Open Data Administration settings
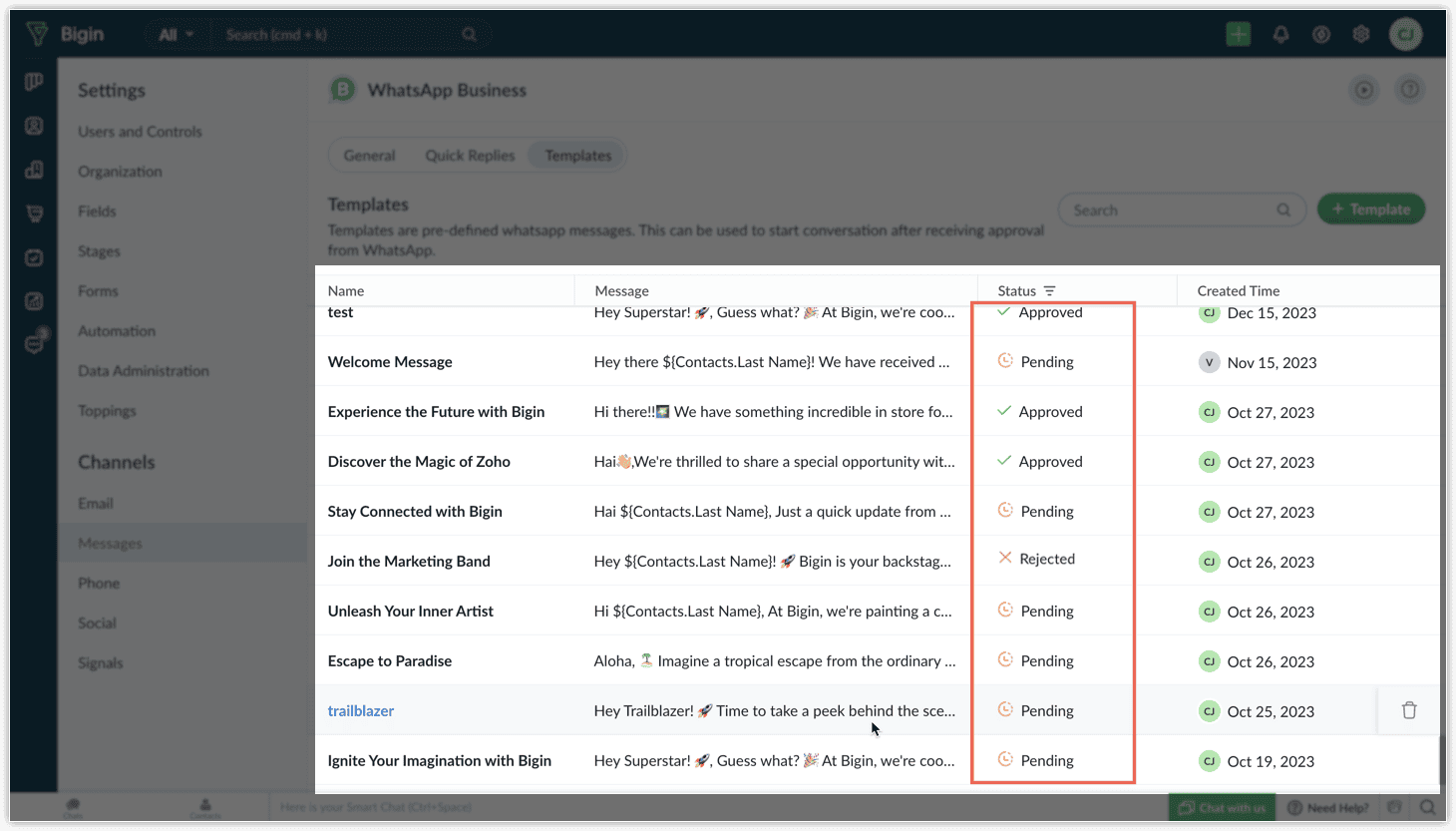Image resolution: width=1456 pixels, height=831 pixels. tap(144, 371)
